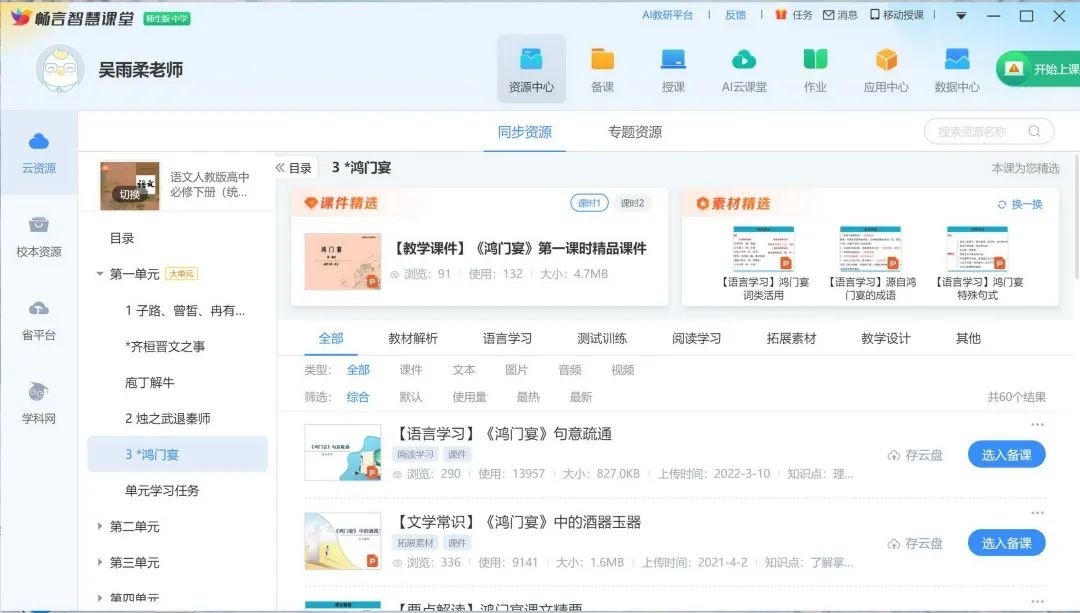1080x613 pixels.
Task: Select the 教材解析 category tab
Action: tap(413, 338)
